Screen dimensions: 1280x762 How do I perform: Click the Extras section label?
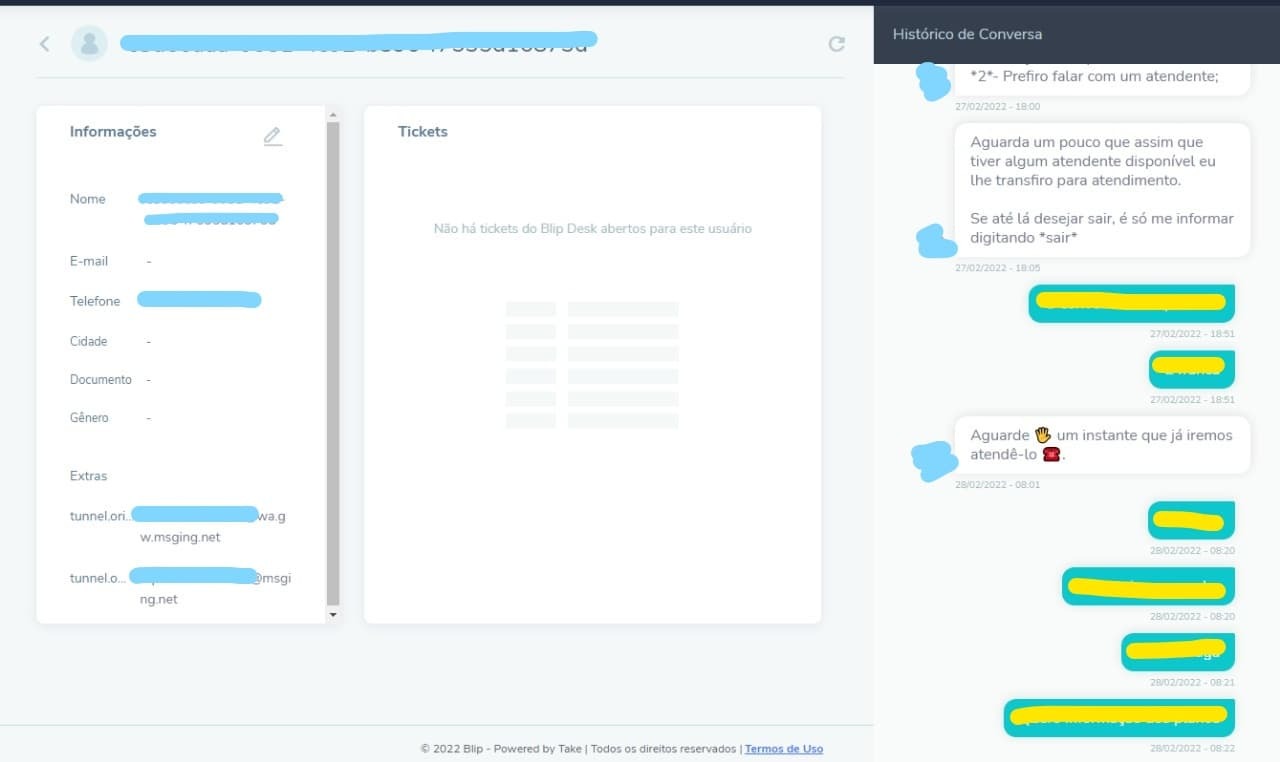point(88,476)
